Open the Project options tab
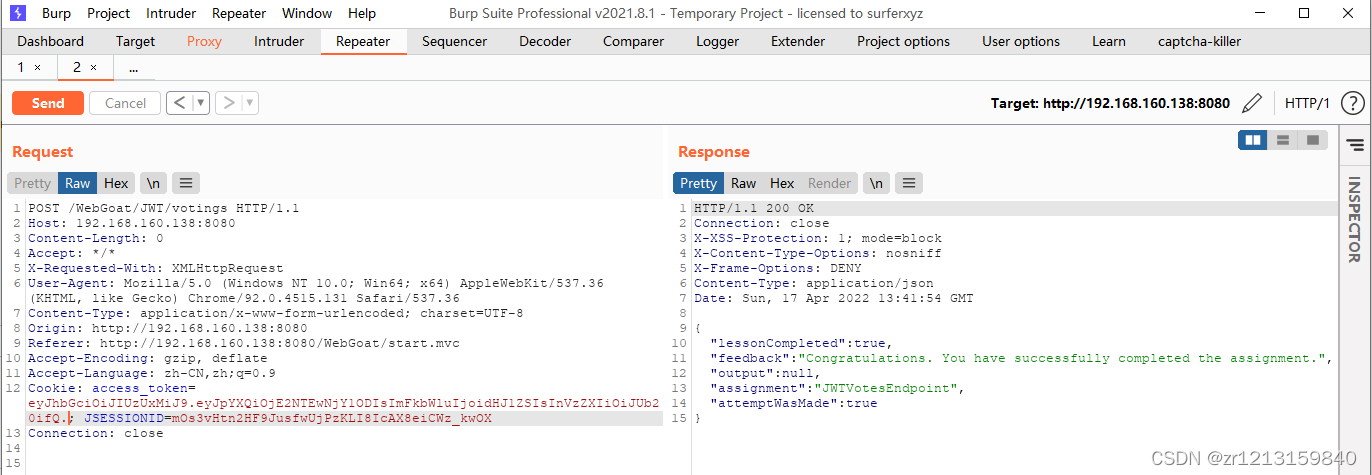The image size is (1372, 475). coord(903,41)
